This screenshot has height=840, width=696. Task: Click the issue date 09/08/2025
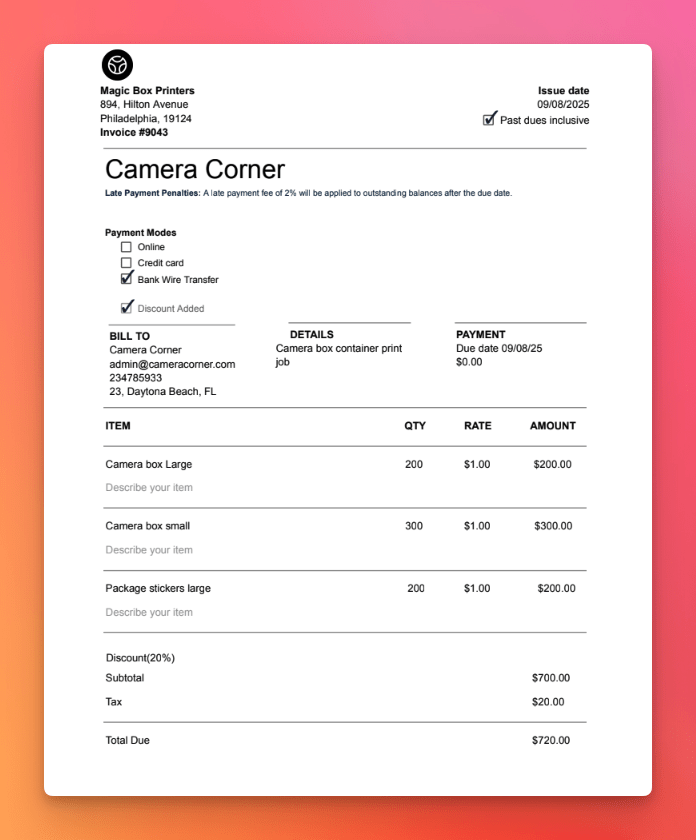(x=563, y=104)
